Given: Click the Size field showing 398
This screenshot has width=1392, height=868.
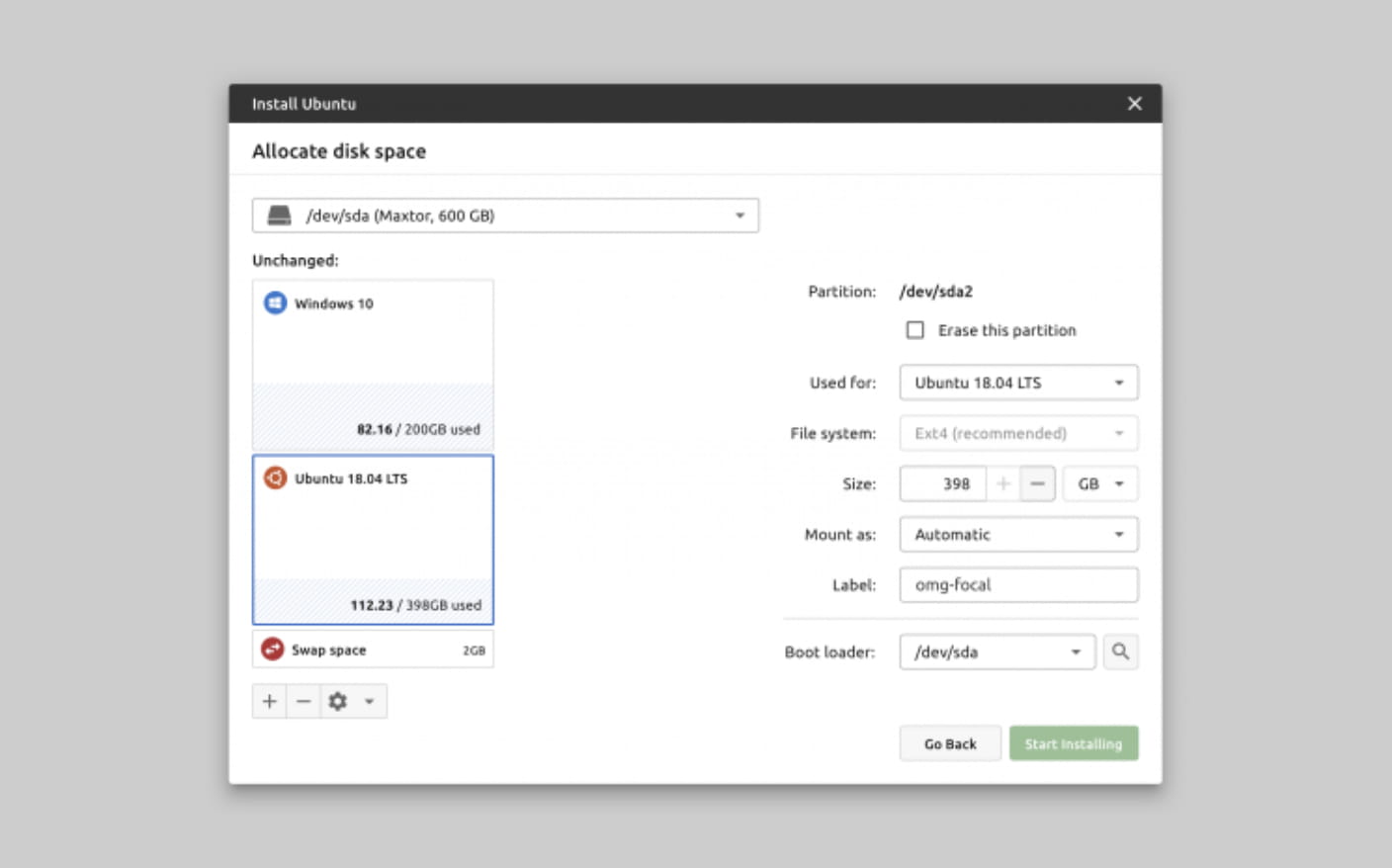Looking at the screenshot, I should [x=943, y=483].
